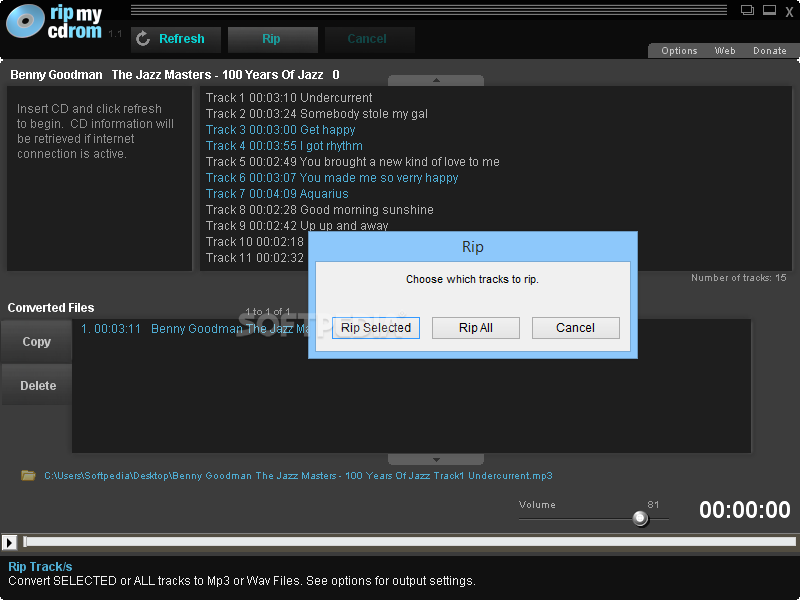Open the output folder icon

[28, 476]
